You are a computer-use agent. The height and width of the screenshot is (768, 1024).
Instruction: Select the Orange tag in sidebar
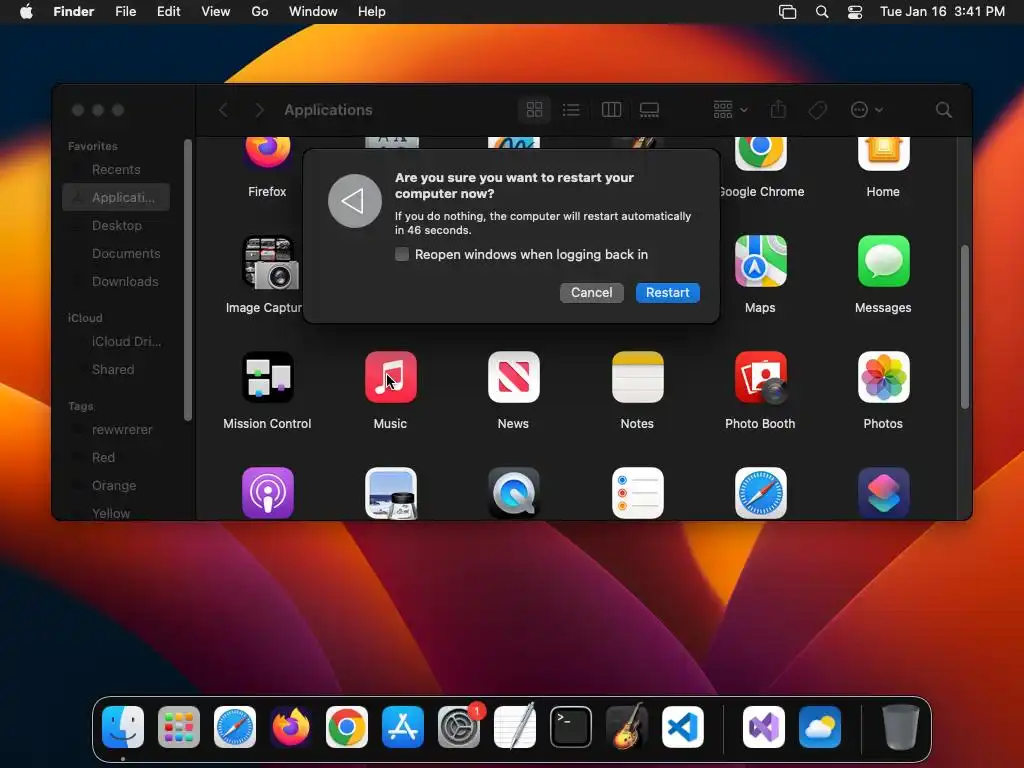[116, 486]
